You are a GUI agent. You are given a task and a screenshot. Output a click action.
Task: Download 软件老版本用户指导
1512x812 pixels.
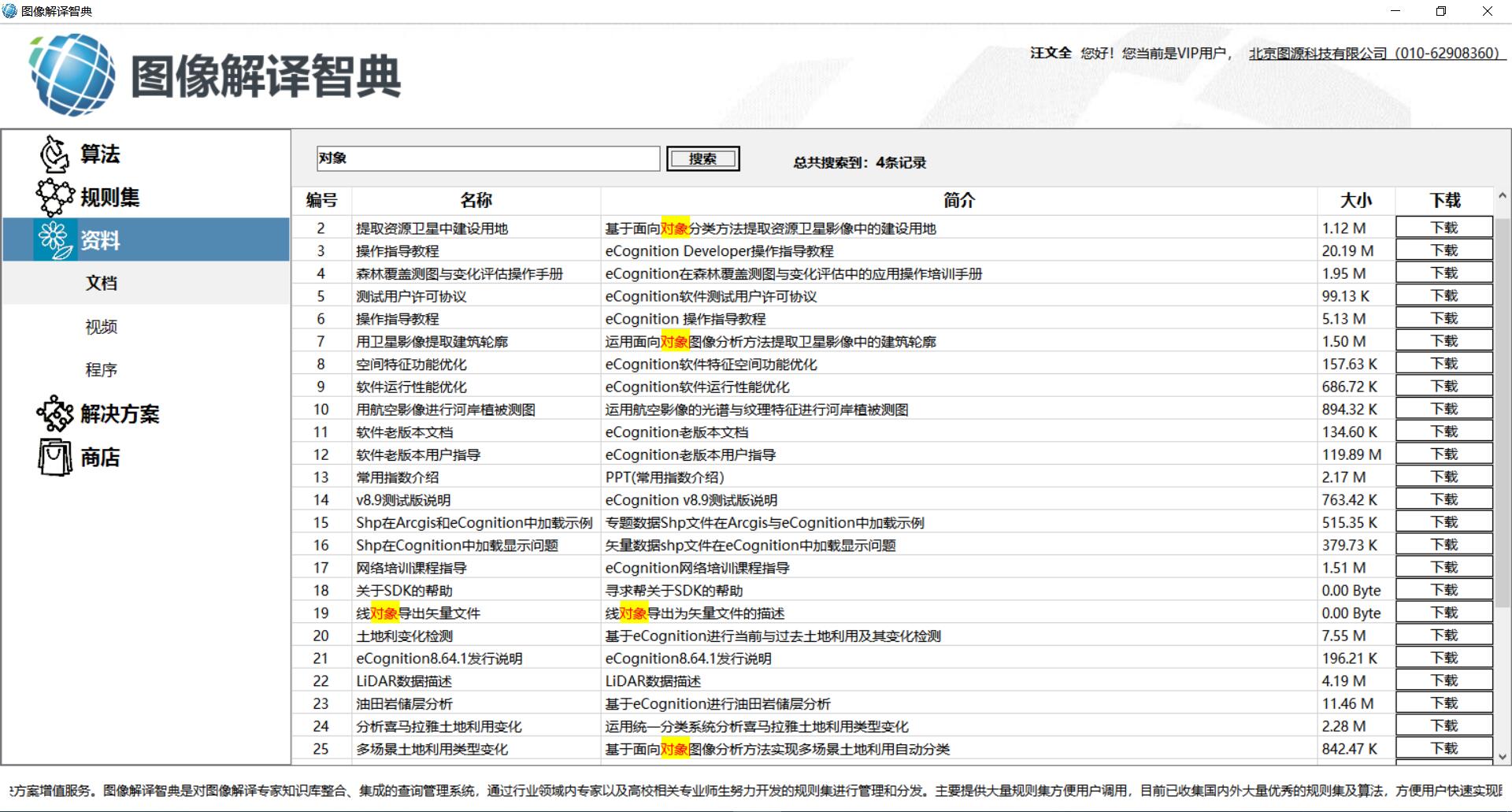[1444, 454]
